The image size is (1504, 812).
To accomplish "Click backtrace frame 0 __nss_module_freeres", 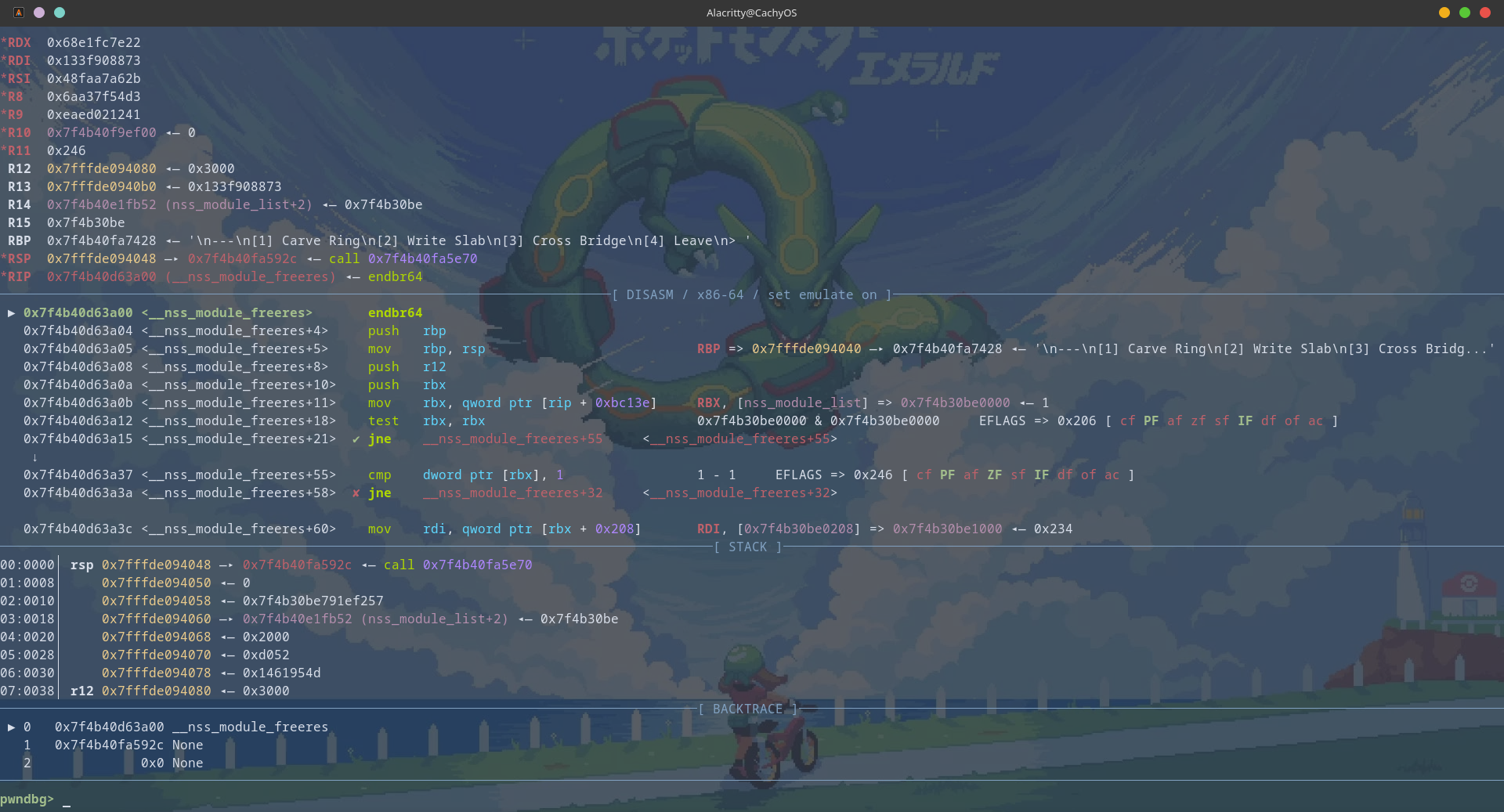I will click(251, 727).
